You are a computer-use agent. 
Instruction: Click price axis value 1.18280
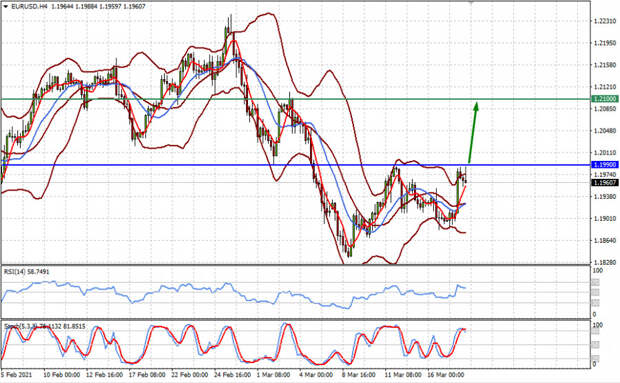605,262
